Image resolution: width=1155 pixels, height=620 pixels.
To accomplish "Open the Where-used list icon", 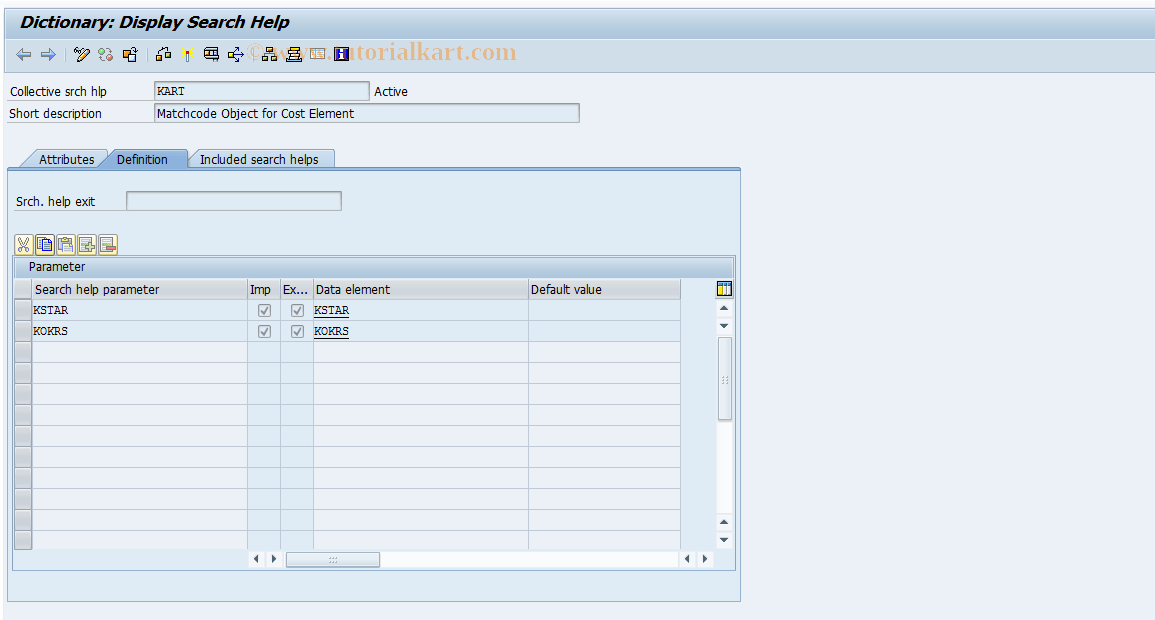I will [163, 54].
